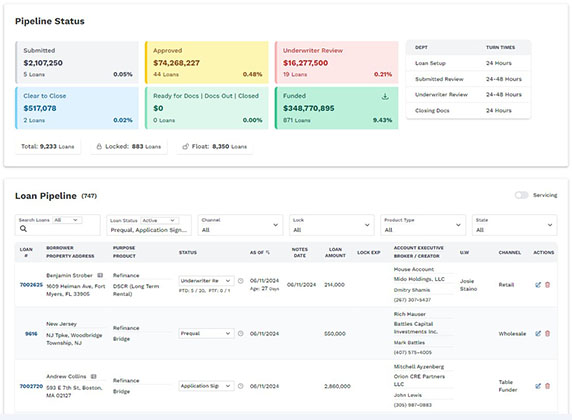Click the search magnifier icon

click(x=23, y=229)
